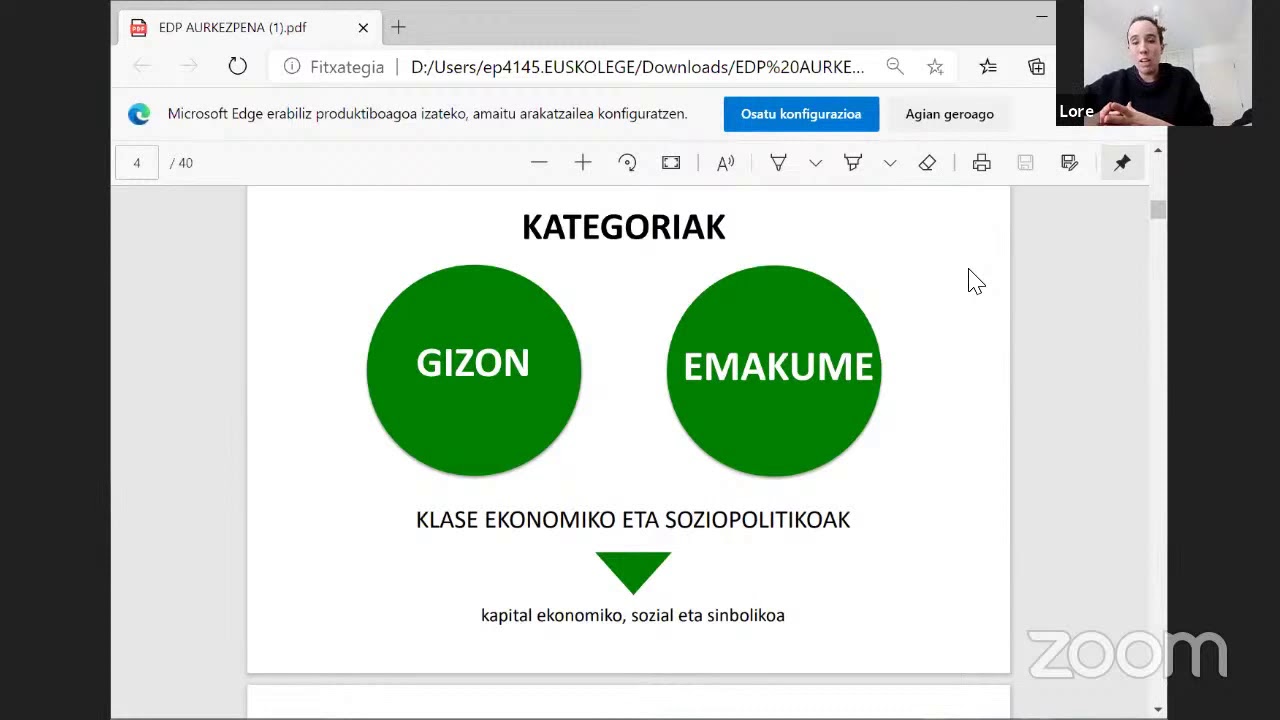The image size is (1280, 720).
Task: Select the Highlight tool
Action: coord(853,163)
